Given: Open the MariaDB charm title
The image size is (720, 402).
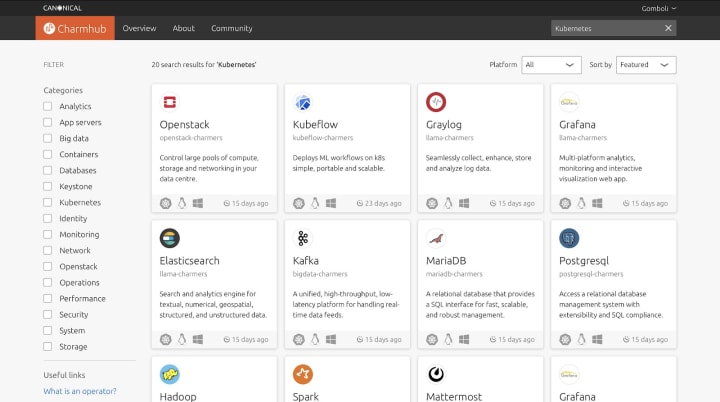Looking at the screenshot, I should coord(446,260).
